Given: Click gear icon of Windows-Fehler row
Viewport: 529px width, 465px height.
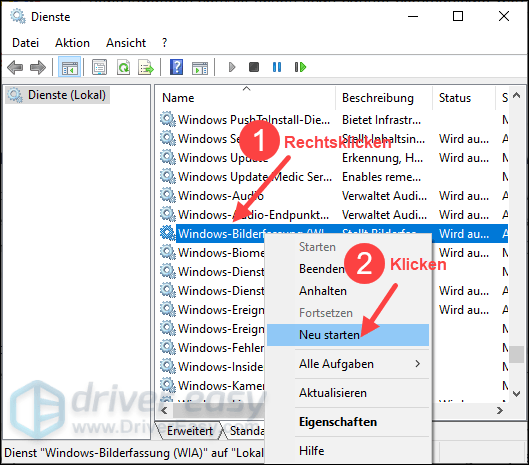Looking at the screenshot, I should pos(168,347).
